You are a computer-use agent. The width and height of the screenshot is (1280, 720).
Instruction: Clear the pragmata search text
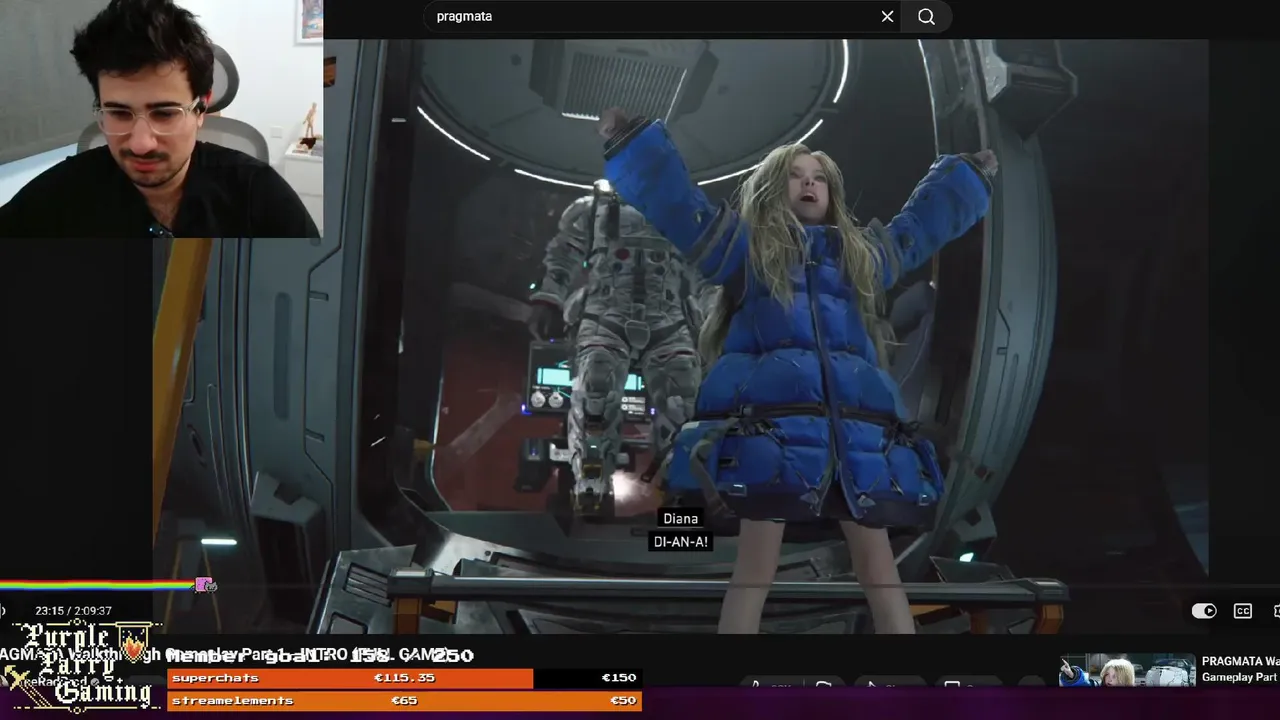[x=887, y=17]
